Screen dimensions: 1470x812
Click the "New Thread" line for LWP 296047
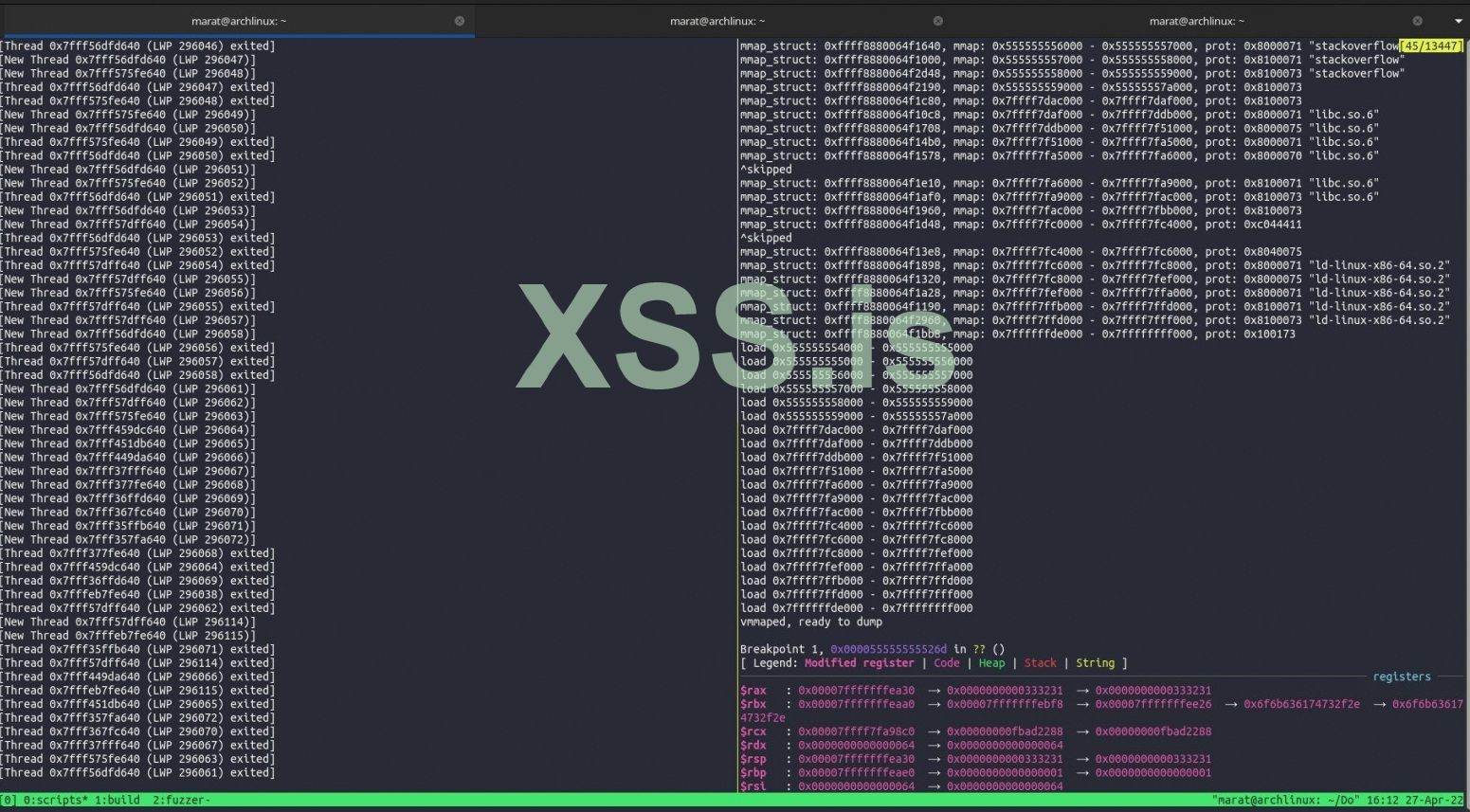[x=128, y=60]
